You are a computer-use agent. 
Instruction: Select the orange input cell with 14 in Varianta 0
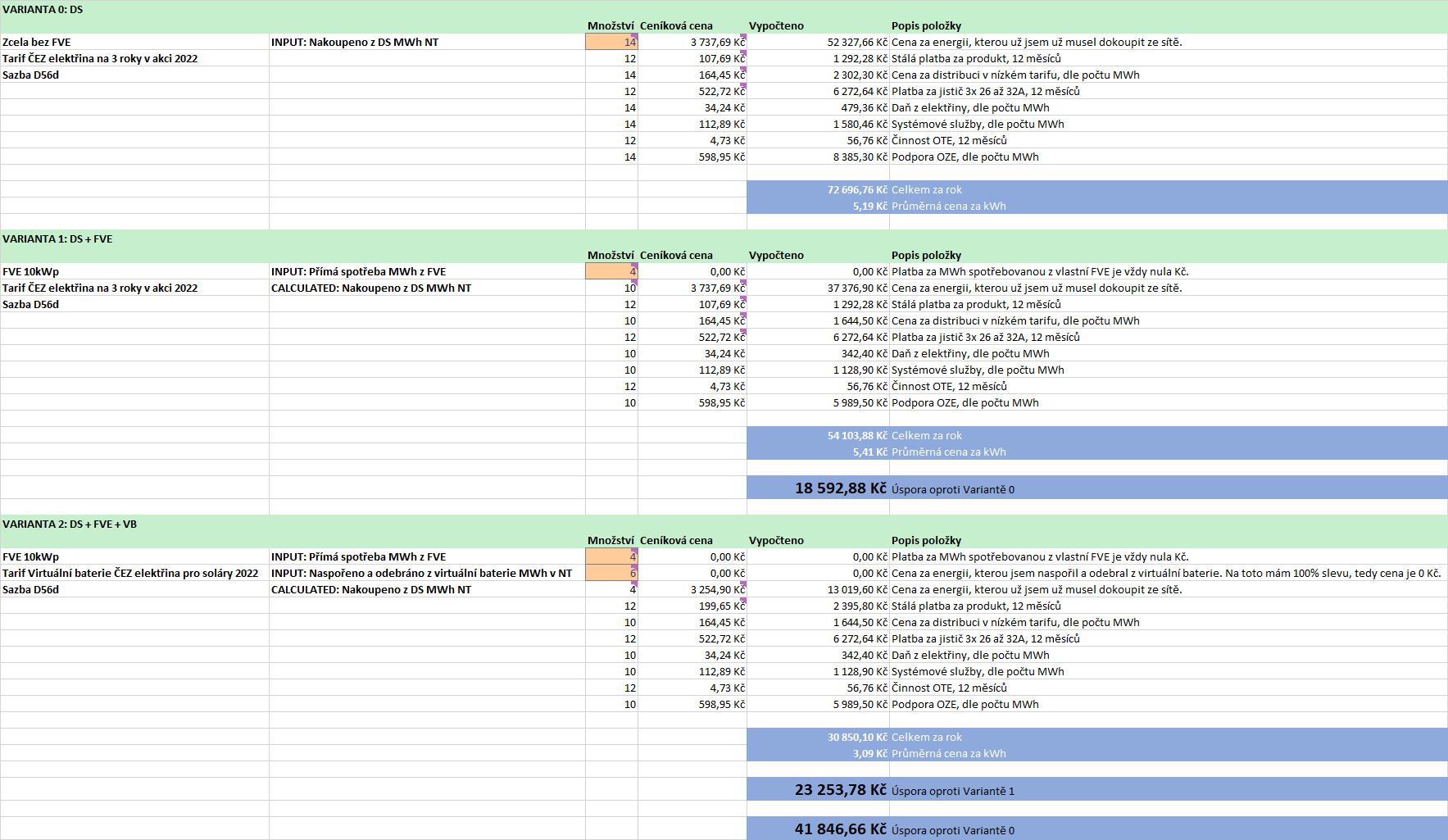click(611, 42)
